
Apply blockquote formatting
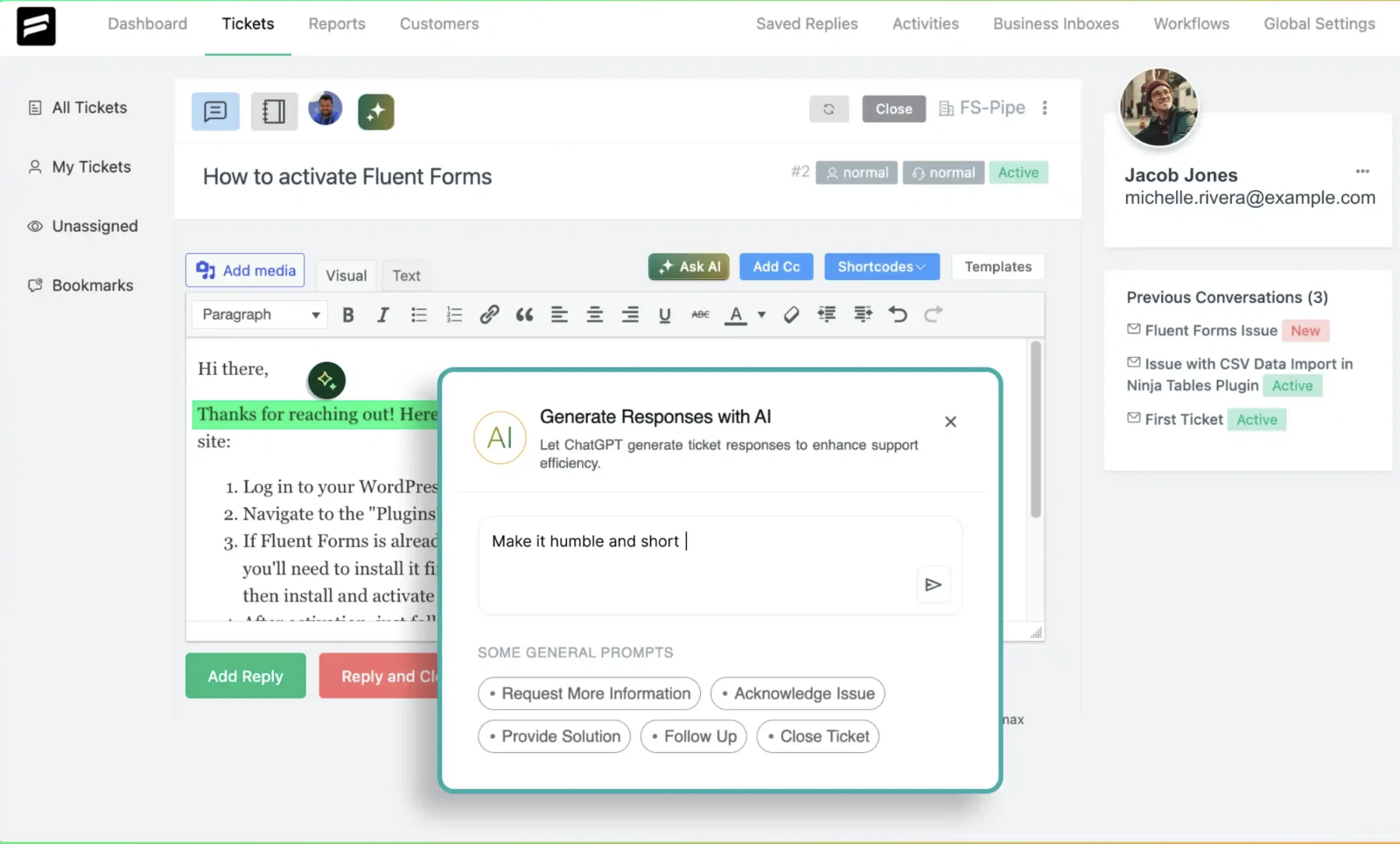click(x=524, y=315)
